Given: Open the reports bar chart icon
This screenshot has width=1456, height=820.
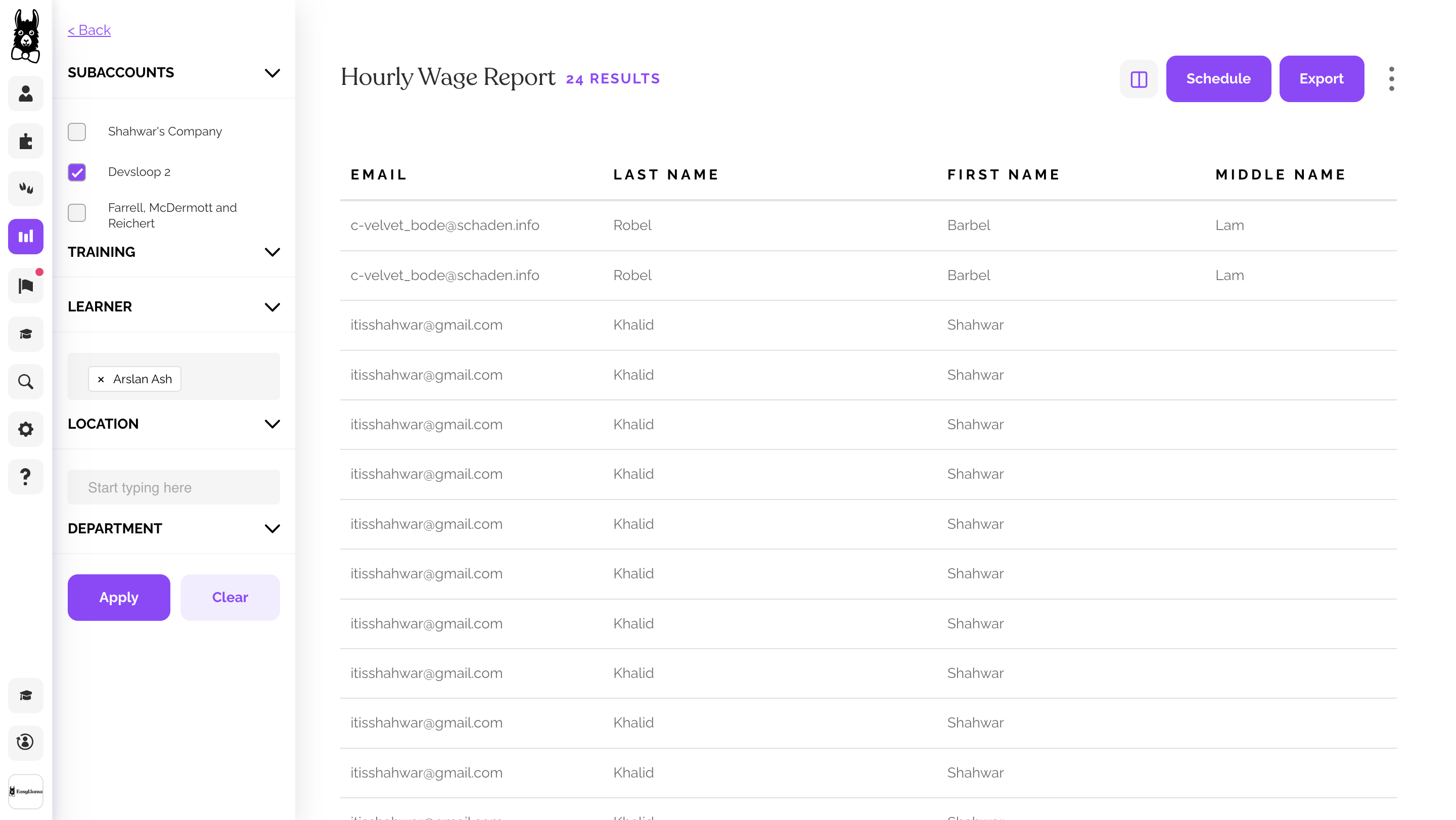Looking at the screenshot, I should (x=25, y=236).
